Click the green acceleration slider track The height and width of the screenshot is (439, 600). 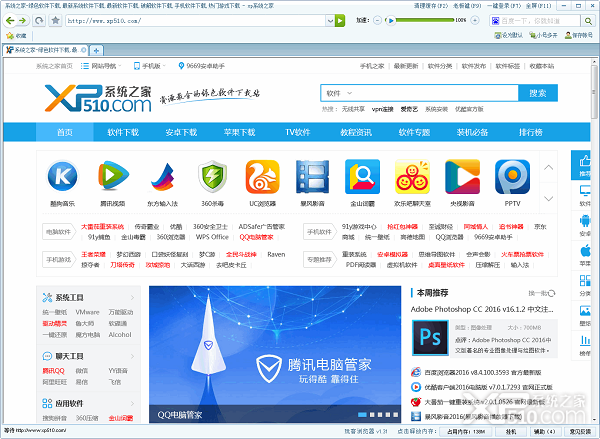click(425, 20)
